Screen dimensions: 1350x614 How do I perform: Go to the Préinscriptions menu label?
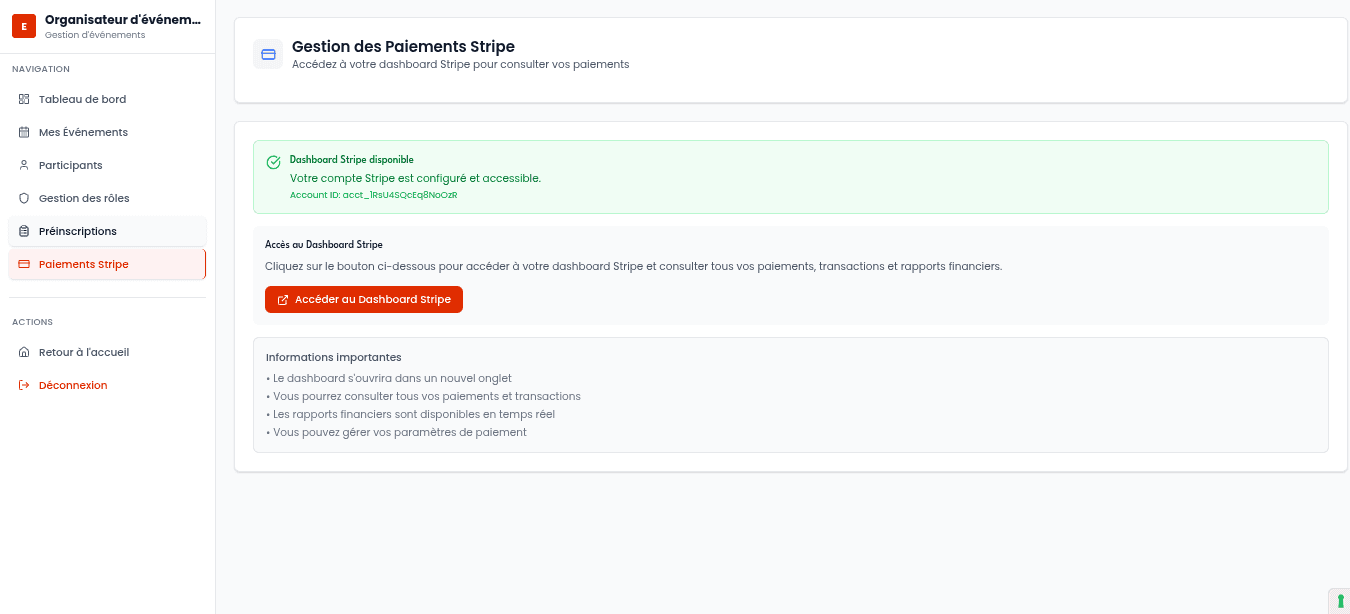[x=78, y=231]
